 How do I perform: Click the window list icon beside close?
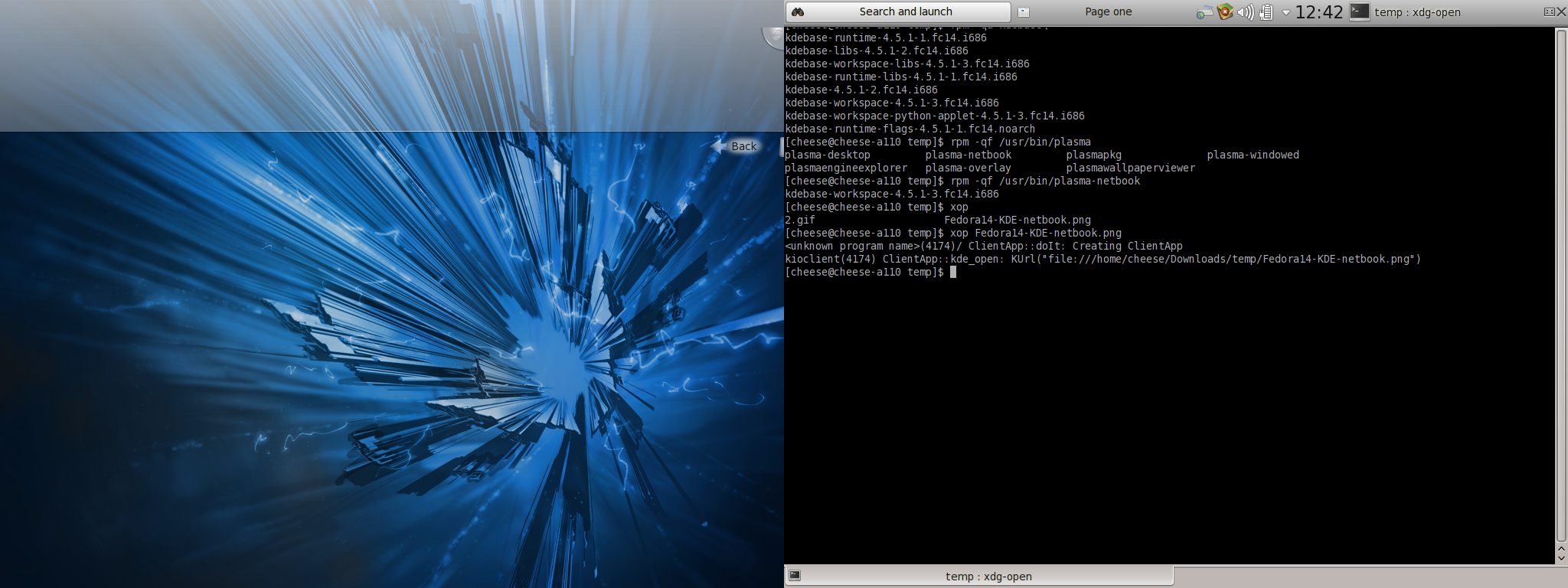coord(1549,11)
